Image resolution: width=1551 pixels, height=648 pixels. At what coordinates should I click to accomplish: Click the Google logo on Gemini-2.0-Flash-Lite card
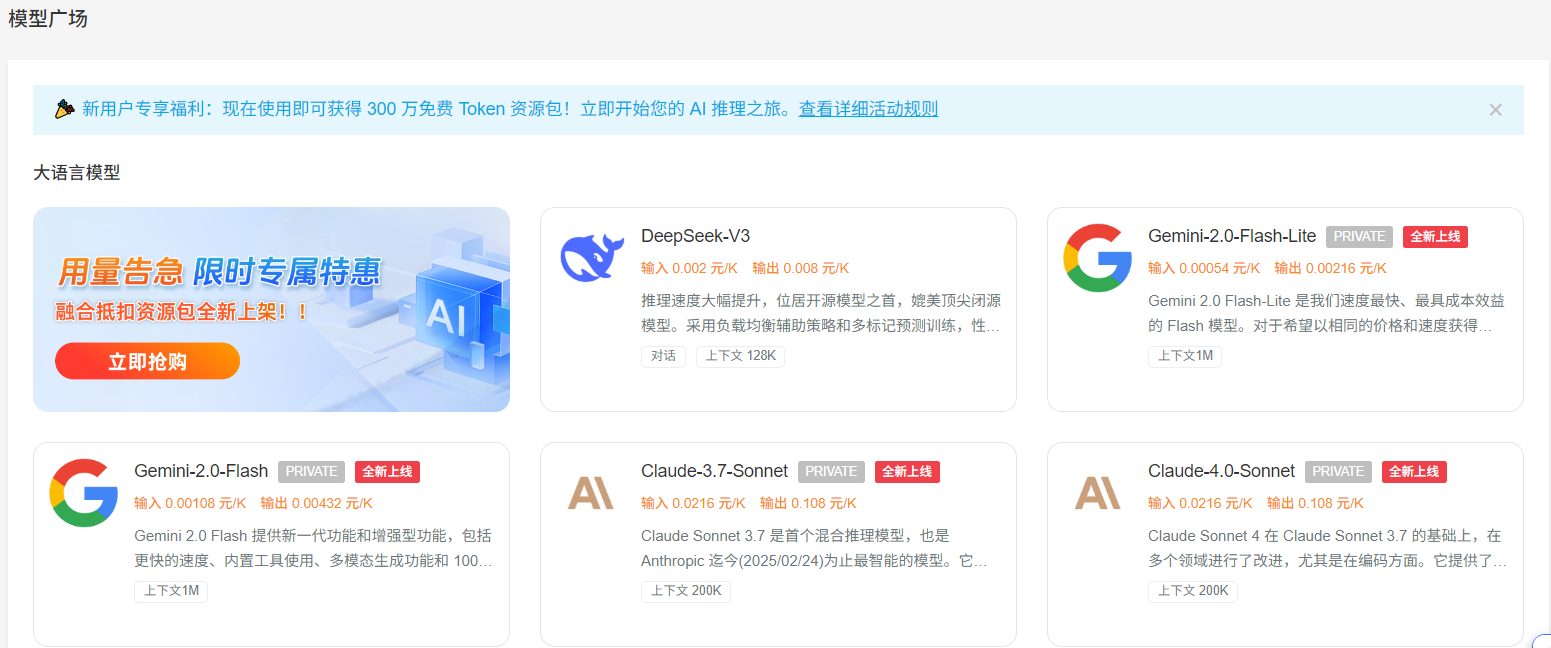click(x=1098, y=258)
